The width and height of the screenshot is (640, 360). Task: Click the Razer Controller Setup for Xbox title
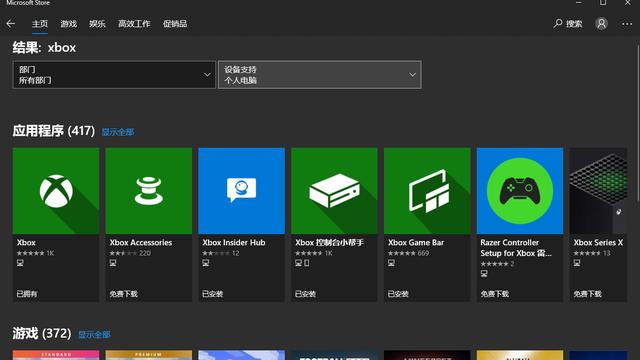(x=516, y=248)
